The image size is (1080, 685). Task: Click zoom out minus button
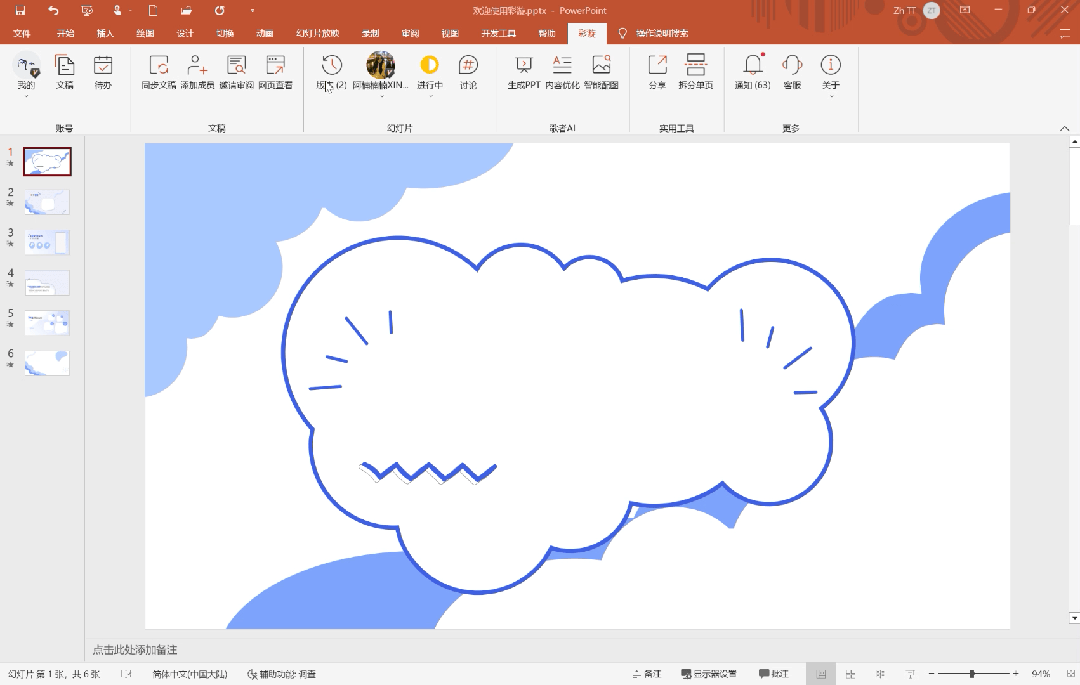pos(931,674)
